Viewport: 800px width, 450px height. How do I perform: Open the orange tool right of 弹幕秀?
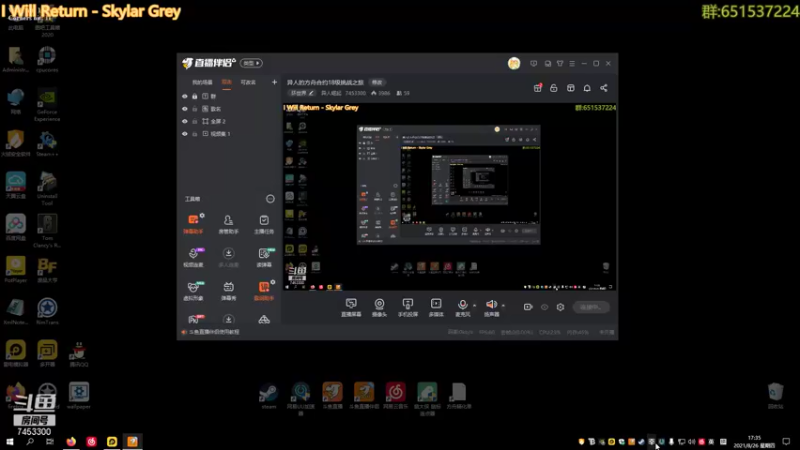[264, 290]
